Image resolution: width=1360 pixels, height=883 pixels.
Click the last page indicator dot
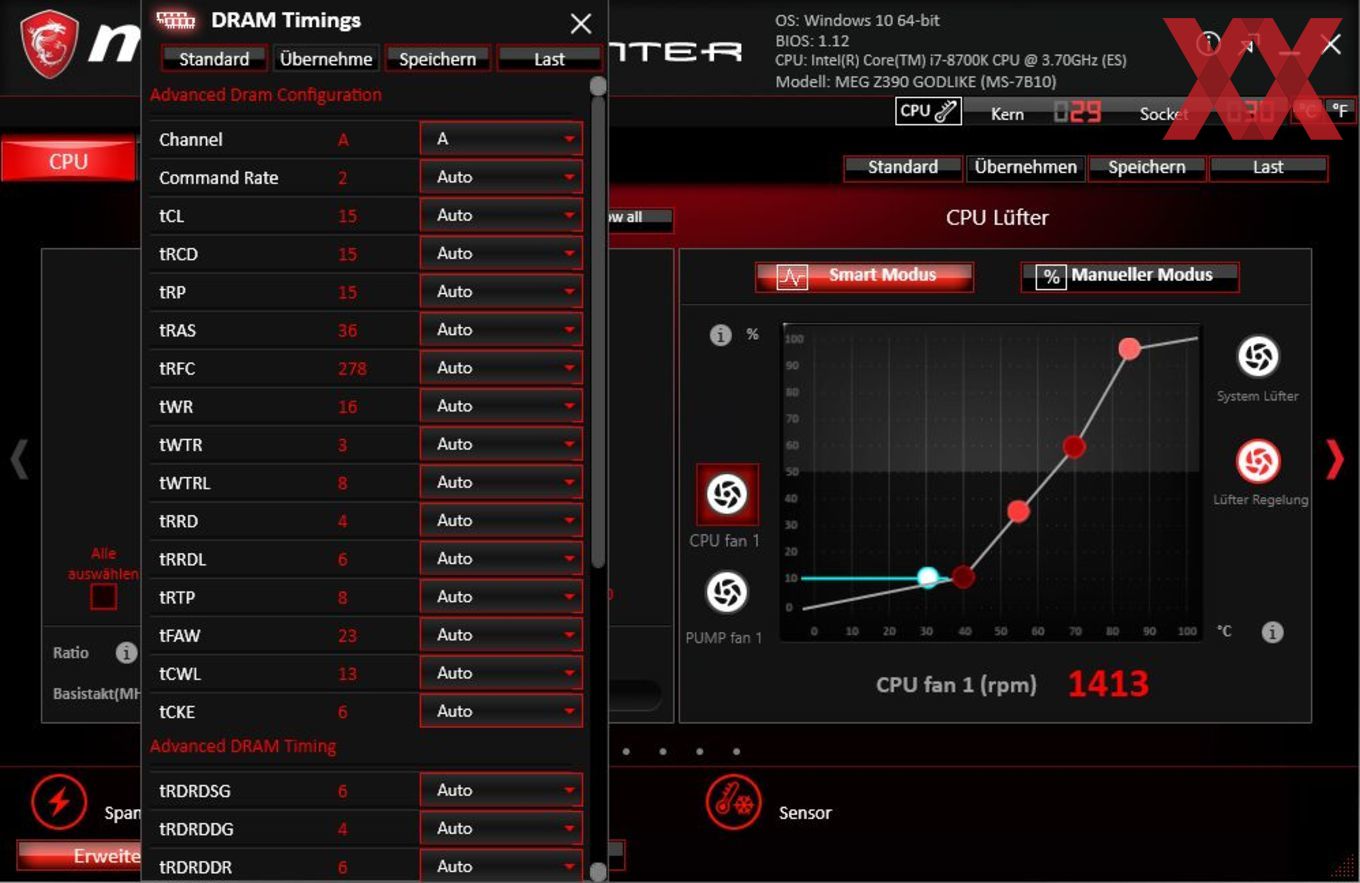tap(736, 751)
